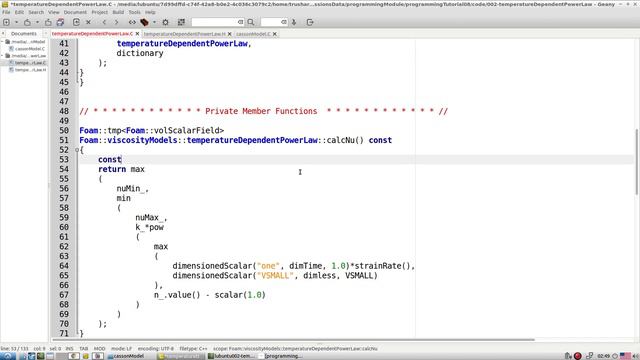
Task: Clear the go-to-line field
Action: pyautogui.click(x=284, y=22)
